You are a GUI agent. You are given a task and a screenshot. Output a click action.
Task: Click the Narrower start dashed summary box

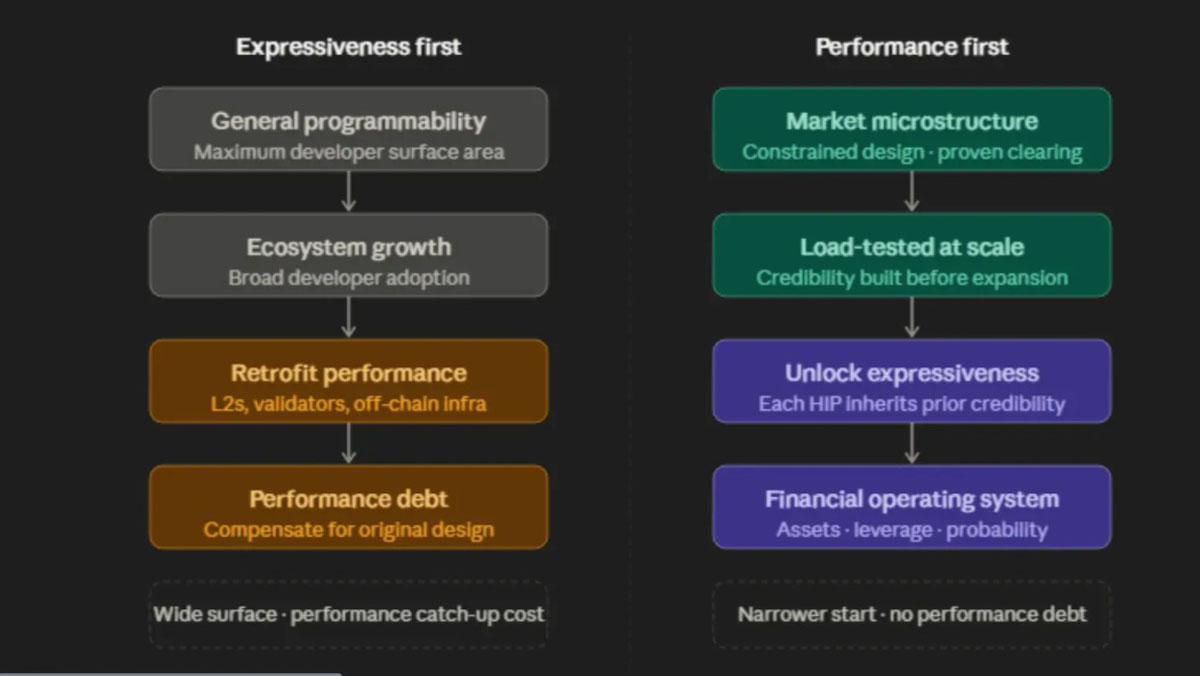911,614
